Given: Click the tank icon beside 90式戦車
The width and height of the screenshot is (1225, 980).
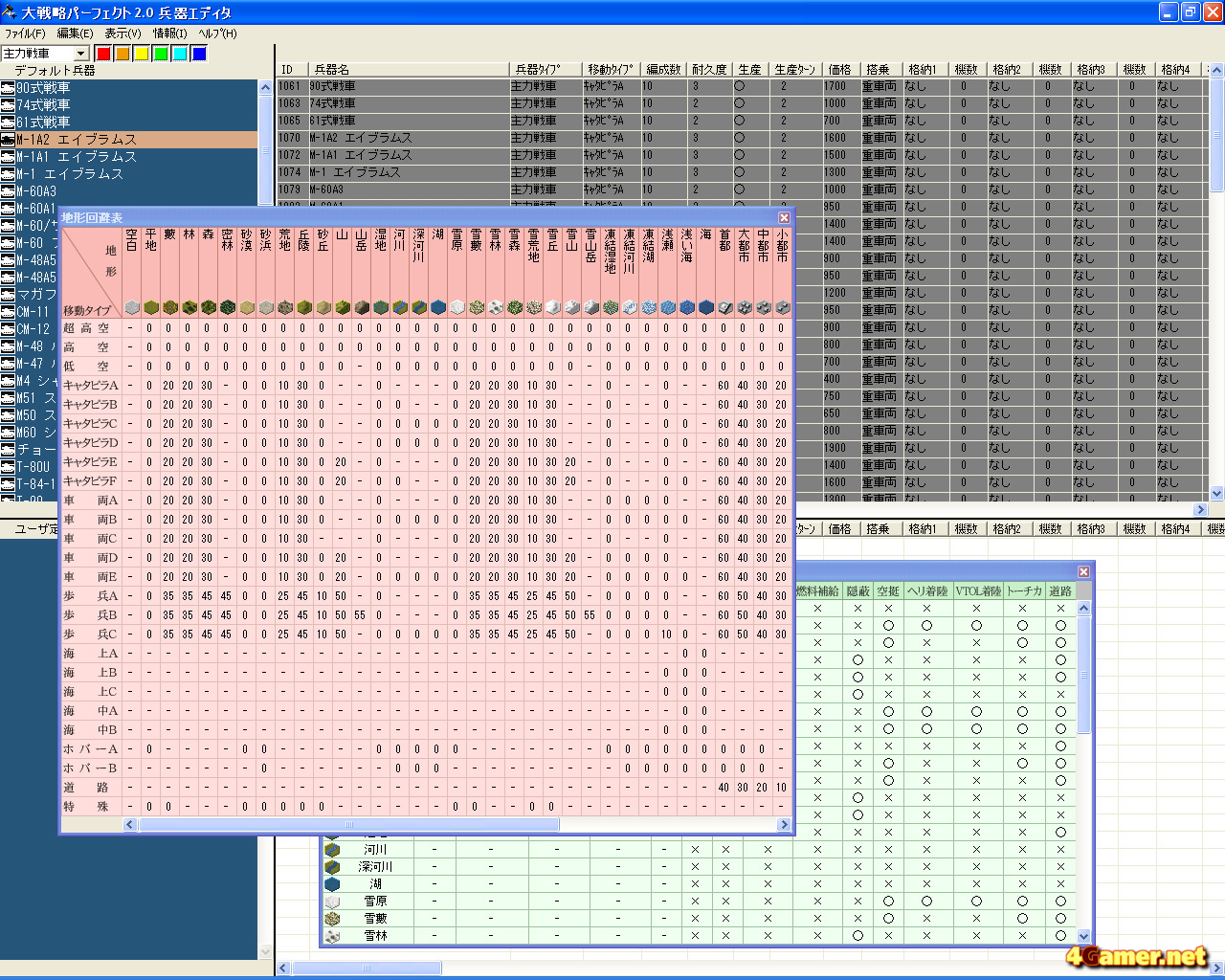Looking at the screenshot, I should (8, 87).
